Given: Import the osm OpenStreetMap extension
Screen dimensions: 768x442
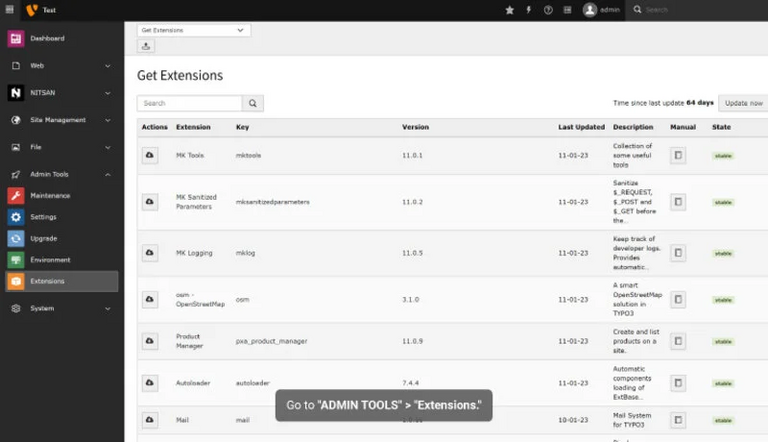Looking at the screenshot, I should point(150,299).
